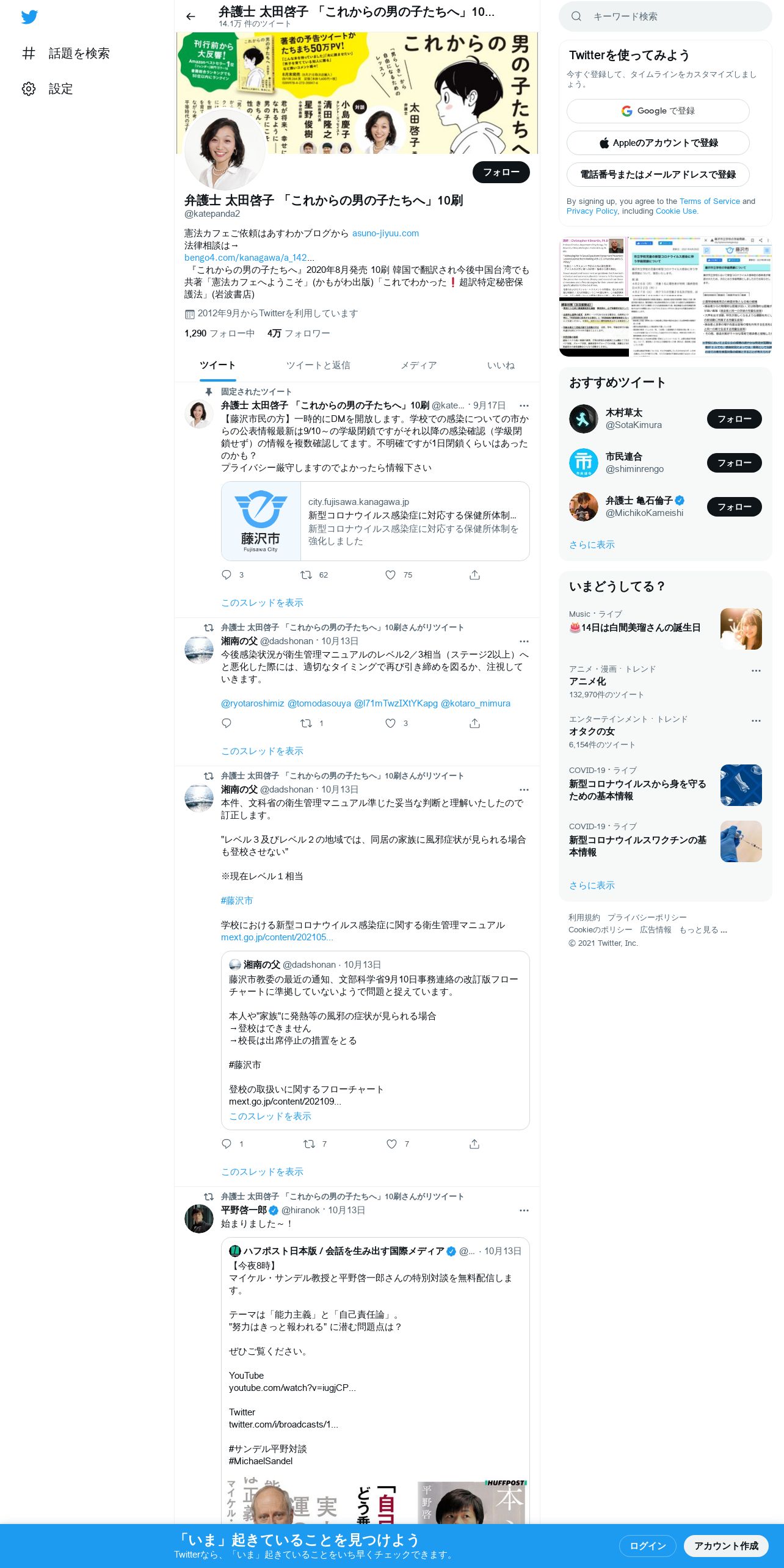Open #藤沢市 hashtag link
The image size is (784, 1568).
[x=237, y=901]
